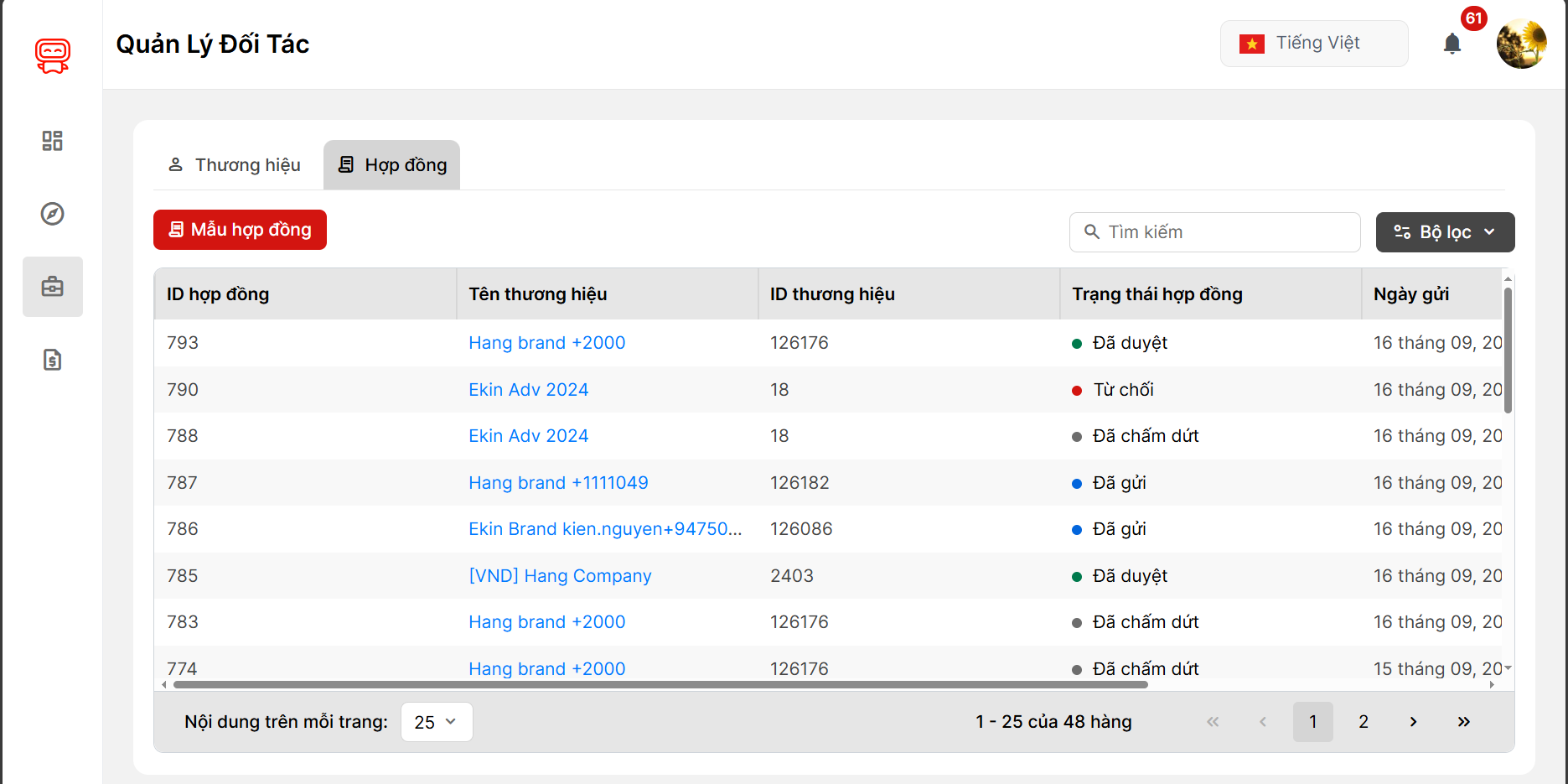Viewport: 1568px width, 784px height.
Task: Open the rows per page 25 dropdown
Action: pos(436,722)
